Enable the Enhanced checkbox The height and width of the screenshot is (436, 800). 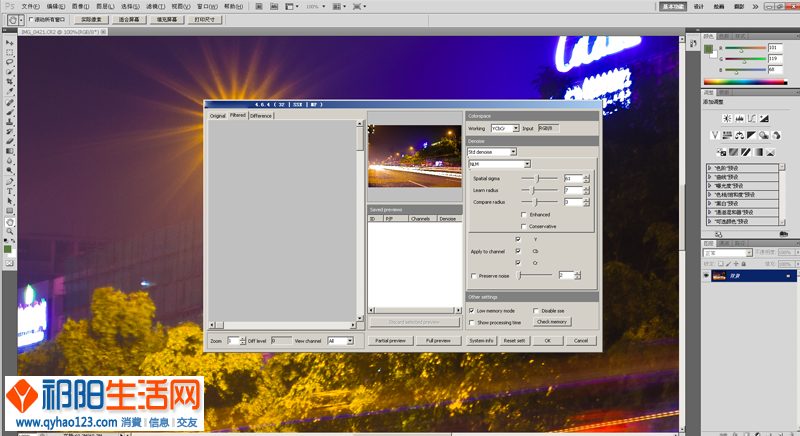523,215
